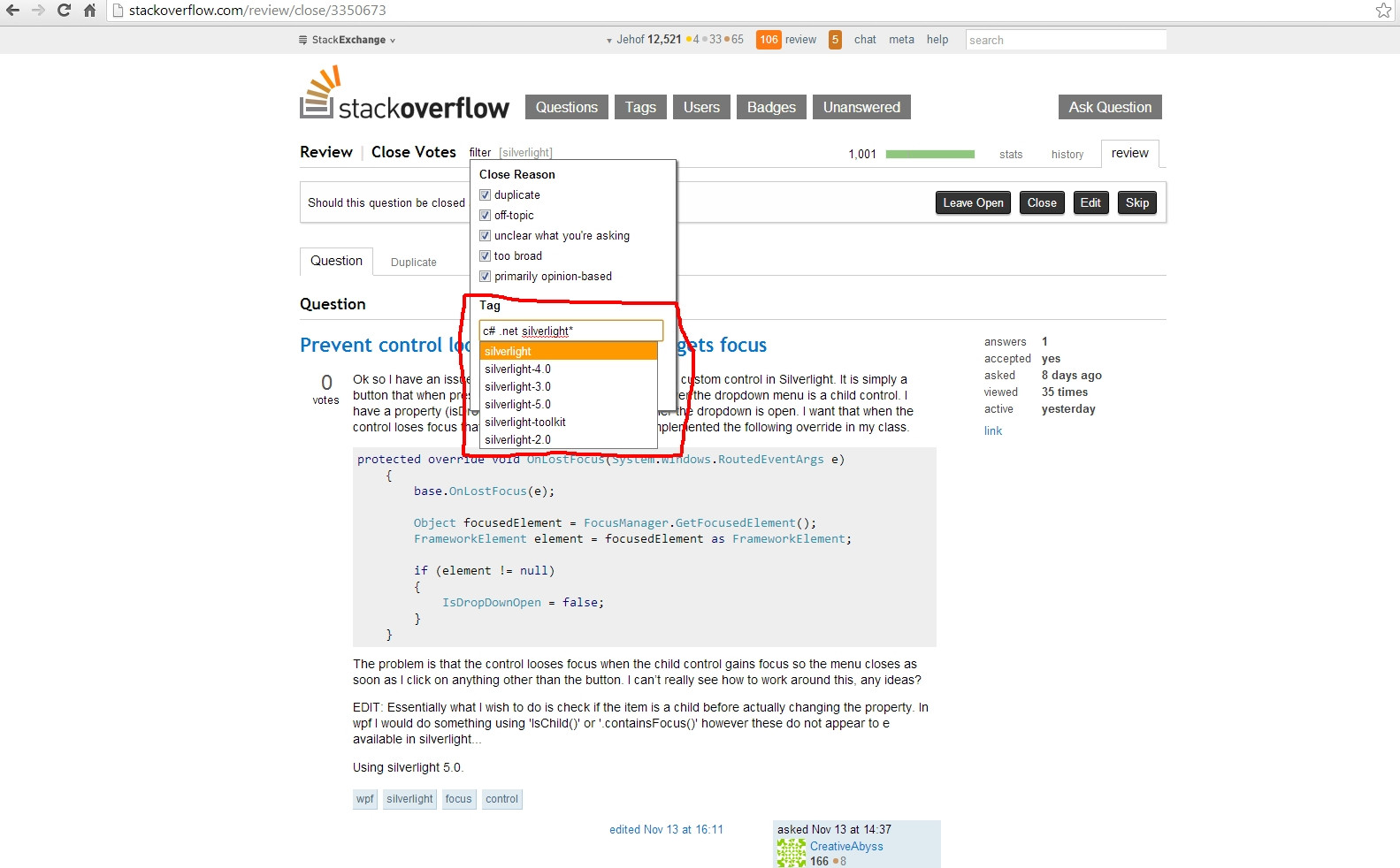Open the question title link
Screen dimensions: 1400x868
point(533,345)
